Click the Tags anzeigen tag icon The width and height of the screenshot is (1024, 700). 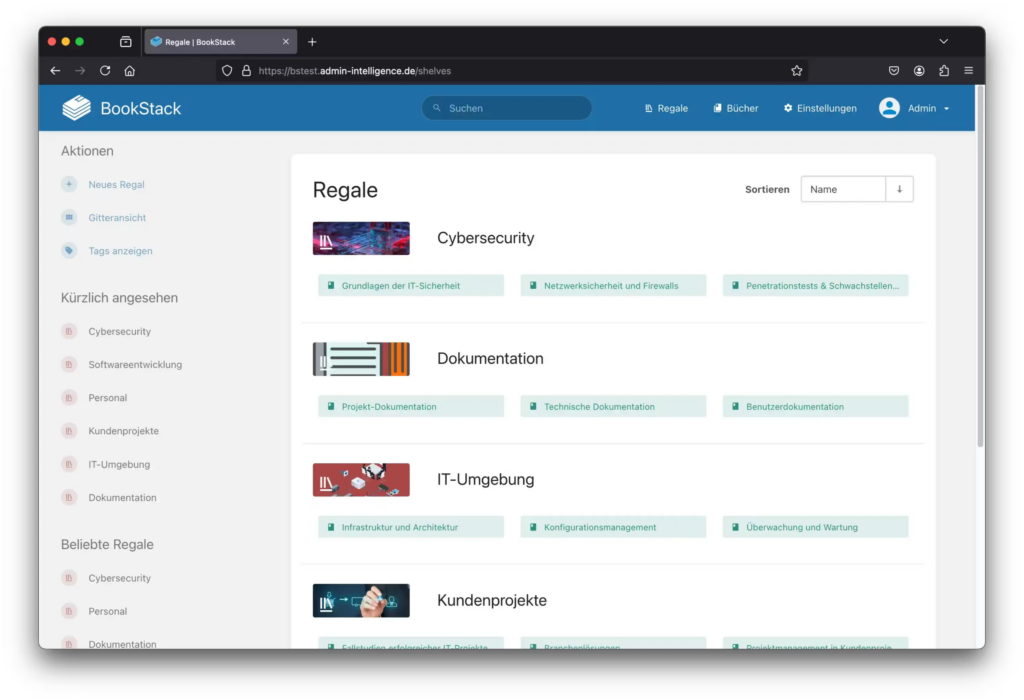pos(68,251)
